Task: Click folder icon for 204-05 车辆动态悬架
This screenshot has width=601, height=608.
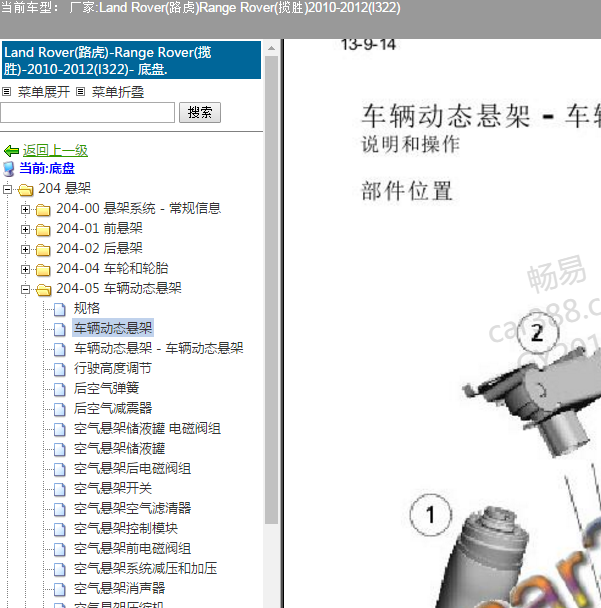Action: click(x=43, y=290)
